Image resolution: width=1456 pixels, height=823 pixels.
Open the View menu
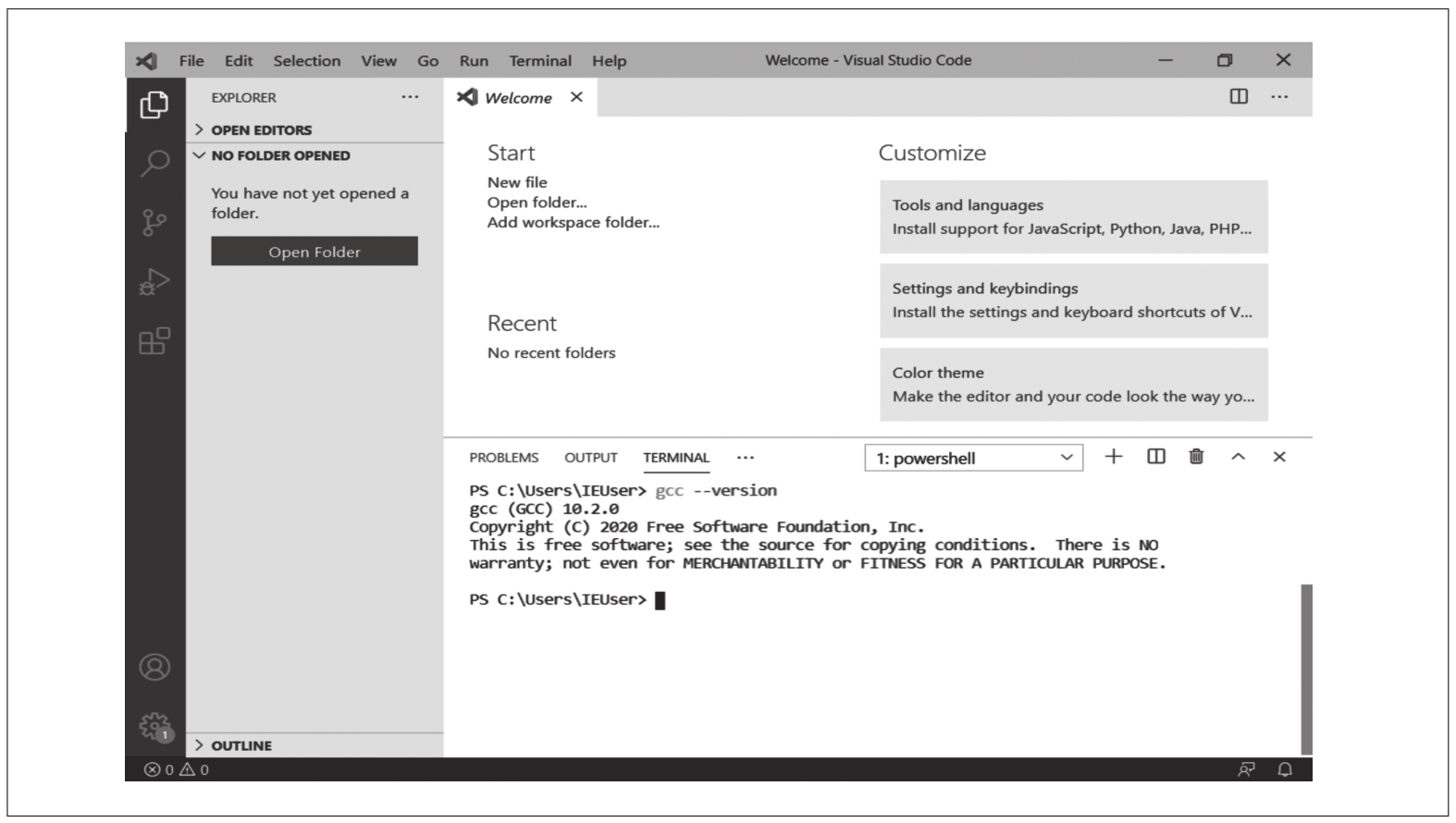(378, 61)
